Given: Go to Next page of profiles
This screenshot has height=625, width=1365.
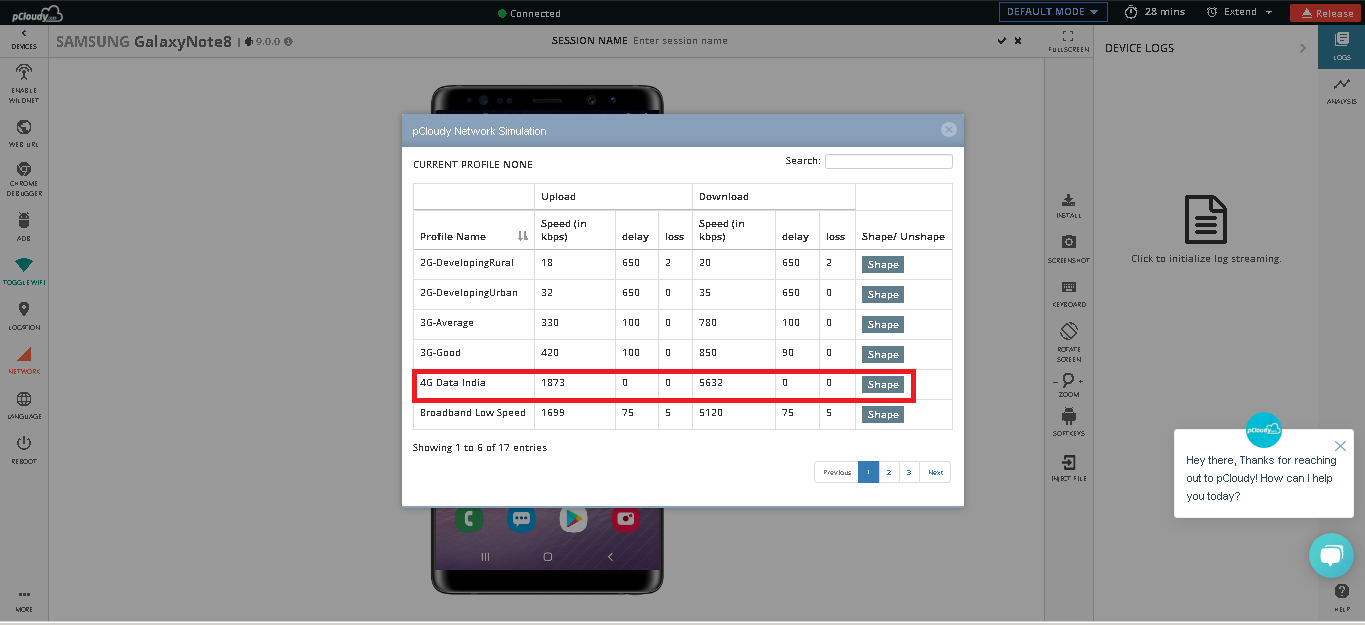Looking at the screenshot, I should pos(935,472).
